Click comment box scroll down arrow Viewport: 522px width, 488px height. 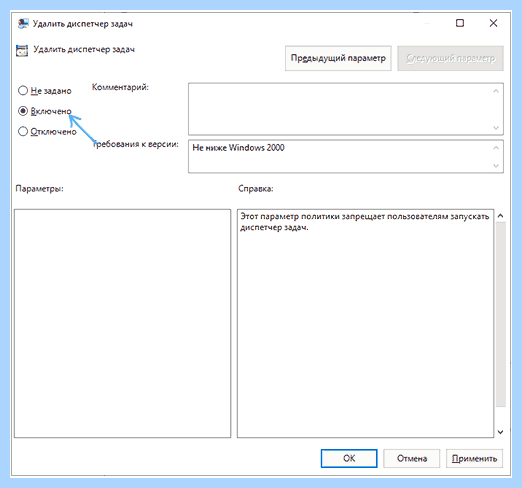pyautogui.click(x=496, y=128)
